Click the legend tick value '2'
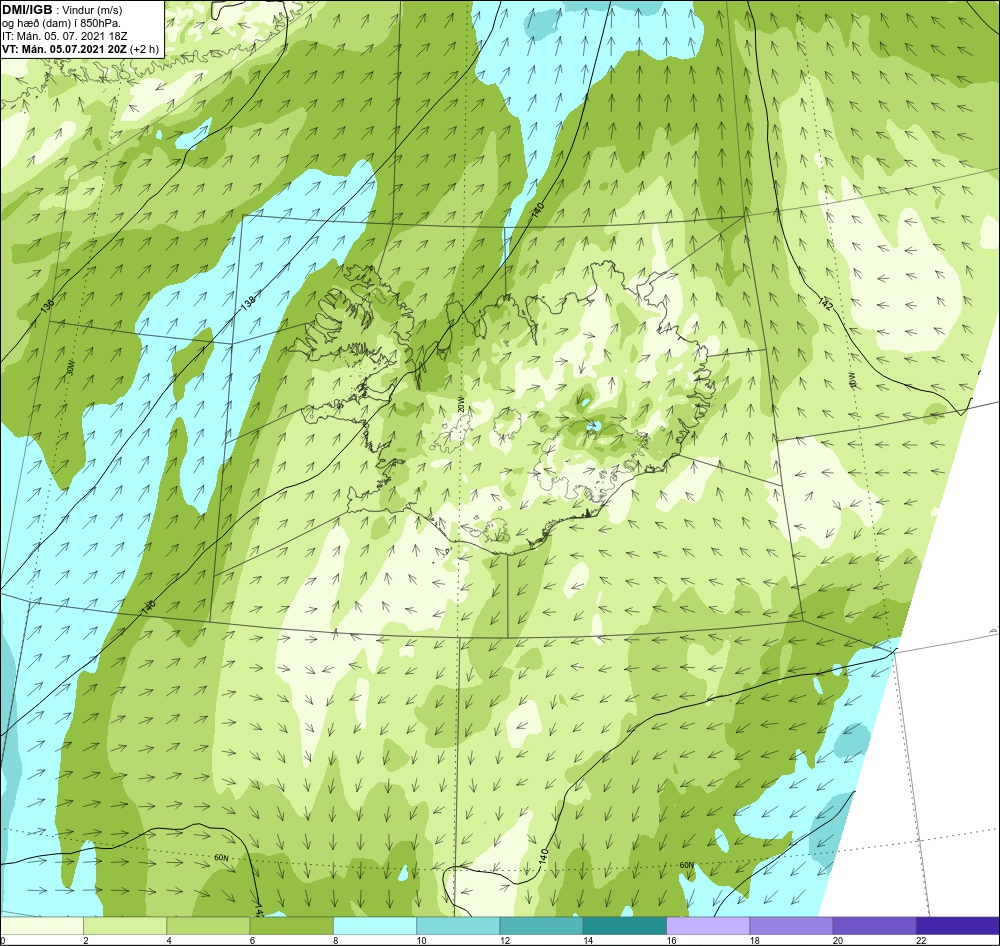Viewport: 1000px width, 946px height. tap(85, 940)
